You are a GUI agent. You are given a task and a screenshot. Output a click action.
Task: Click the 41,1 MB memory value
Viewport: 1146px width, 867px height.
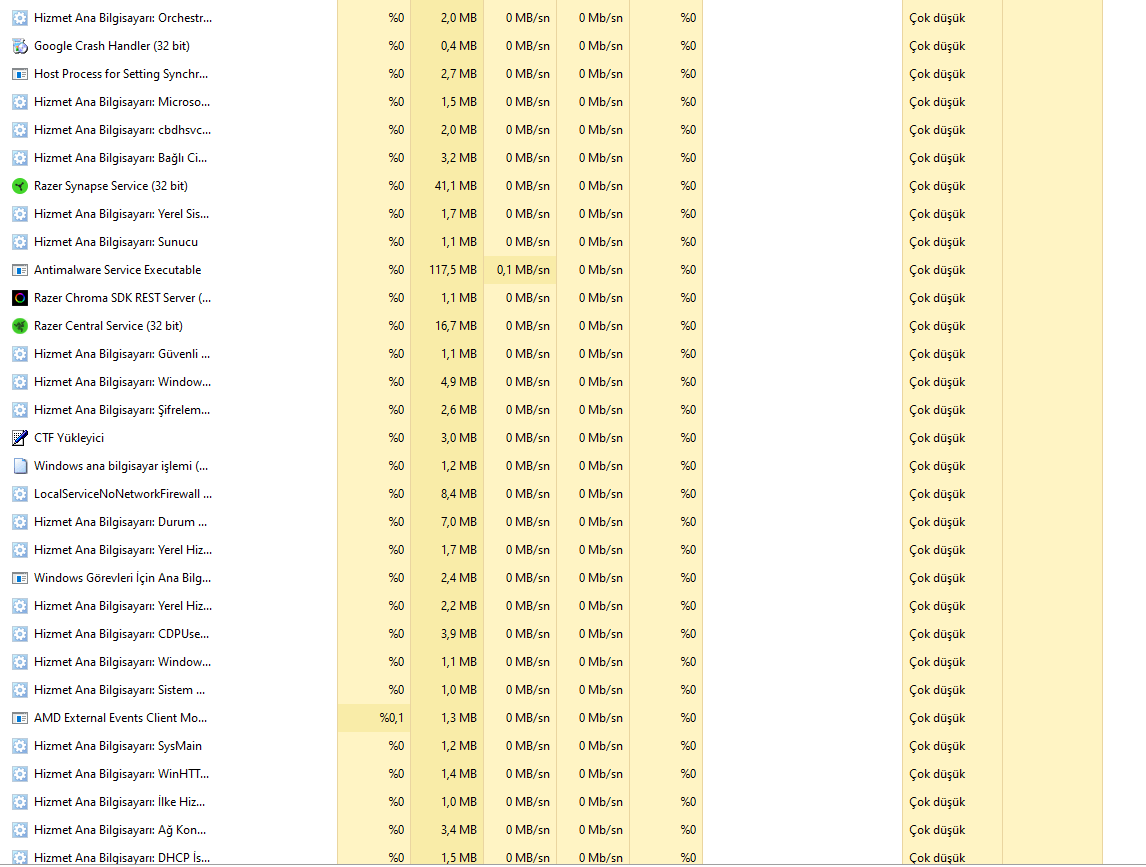(455, 186)
